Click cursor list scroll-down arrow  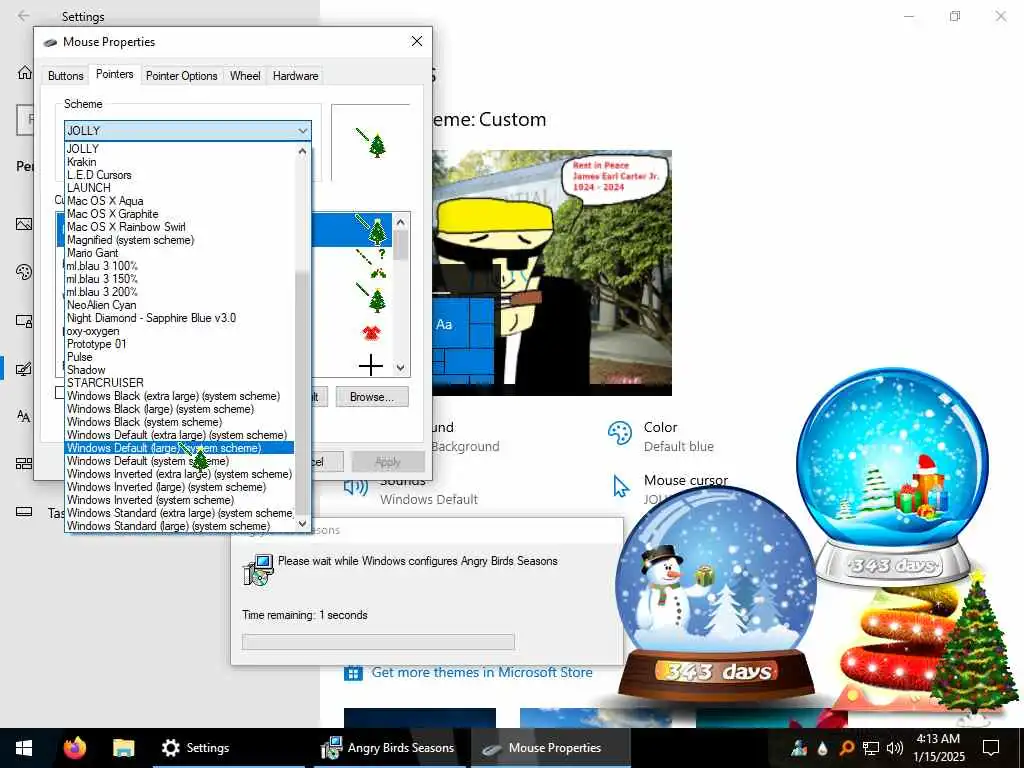click(401, 368)
